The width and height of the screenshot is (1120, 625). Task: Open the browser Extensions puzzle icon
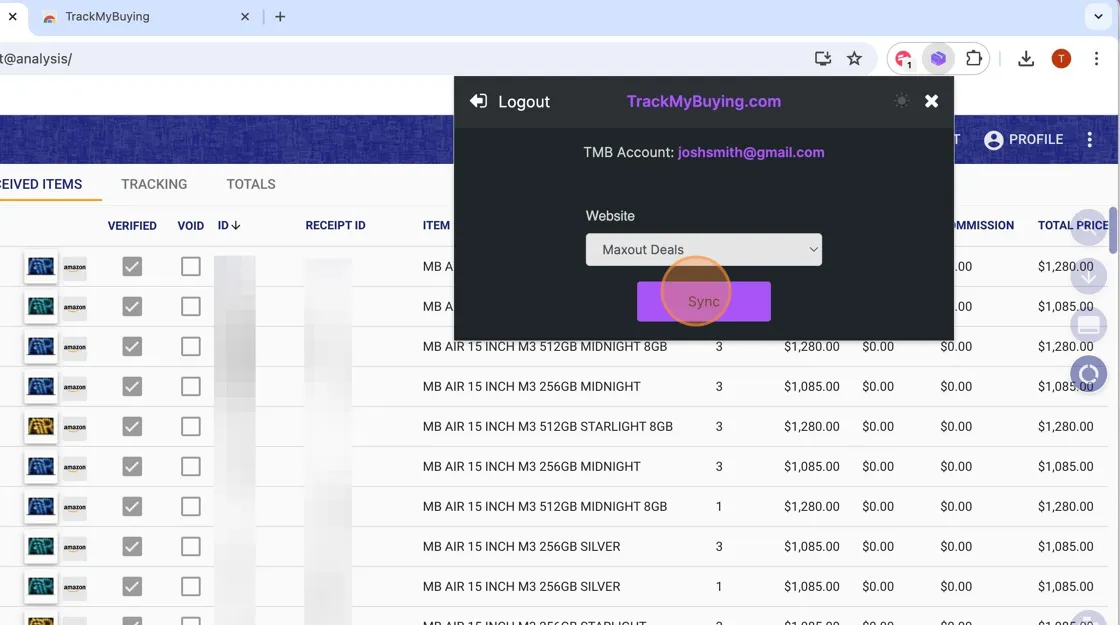click(x=974, y=59)
